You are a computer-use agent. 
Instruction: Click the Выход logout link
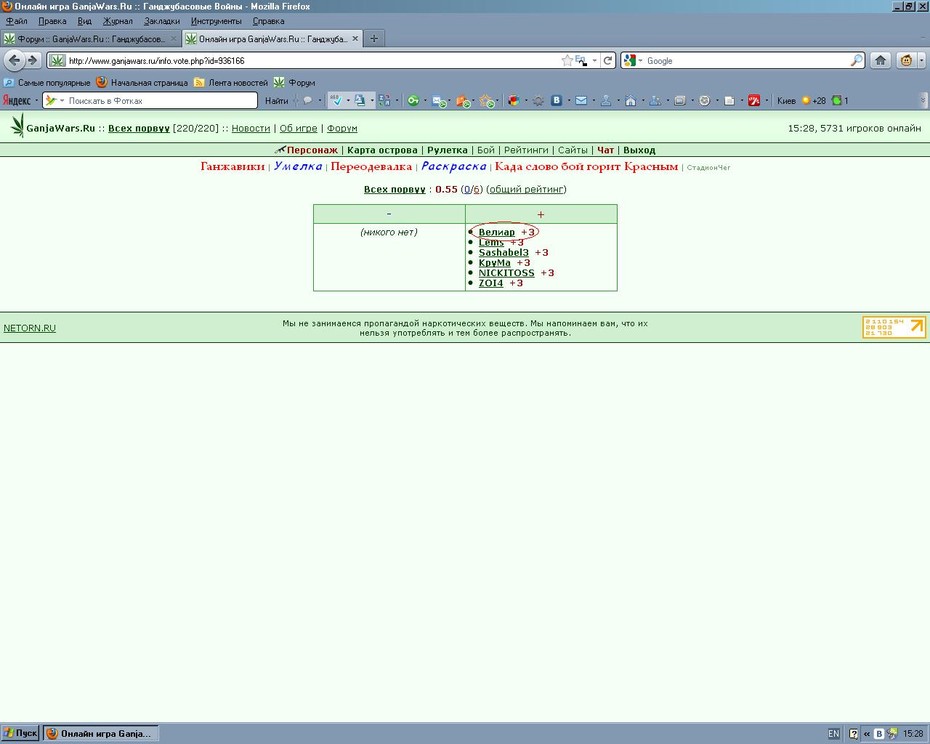point(639,150)
